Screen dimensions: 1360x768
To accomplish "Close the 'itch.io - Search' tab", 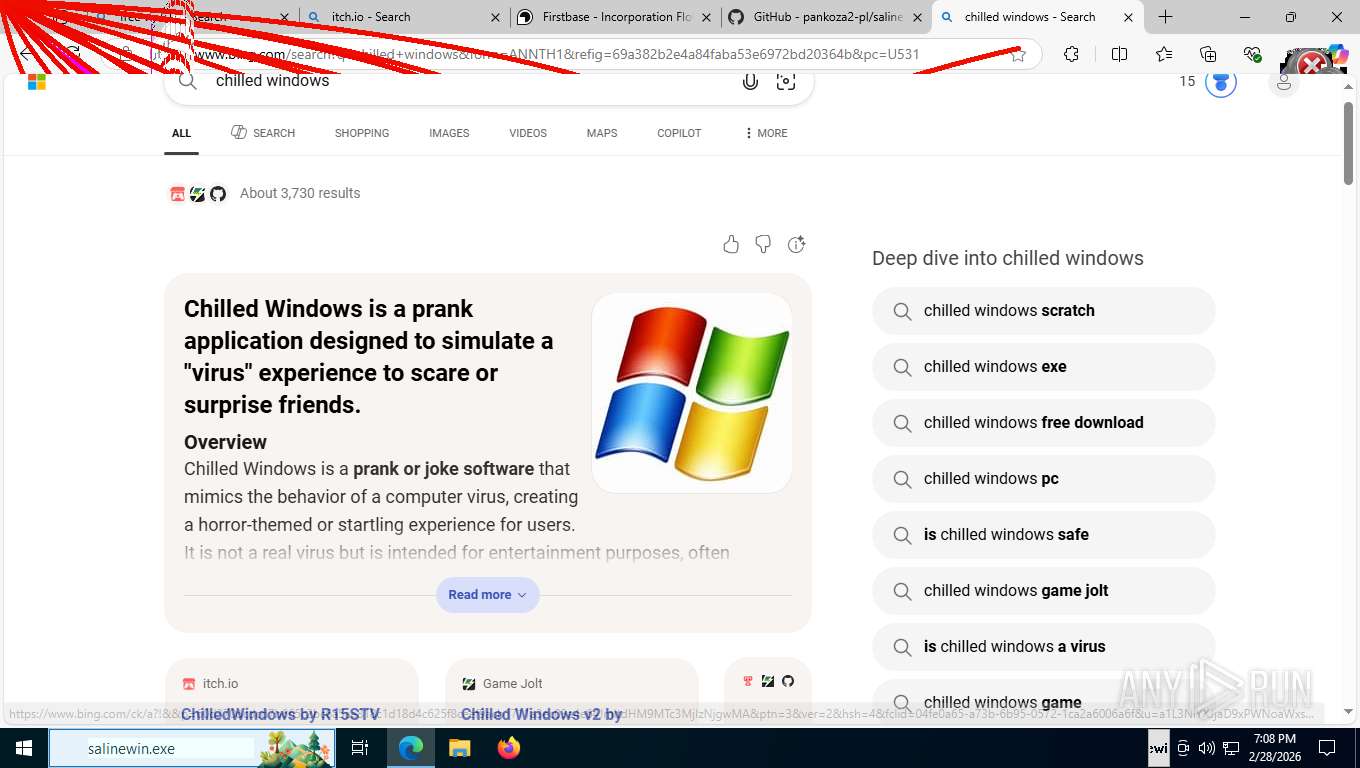I will (497, 17).
